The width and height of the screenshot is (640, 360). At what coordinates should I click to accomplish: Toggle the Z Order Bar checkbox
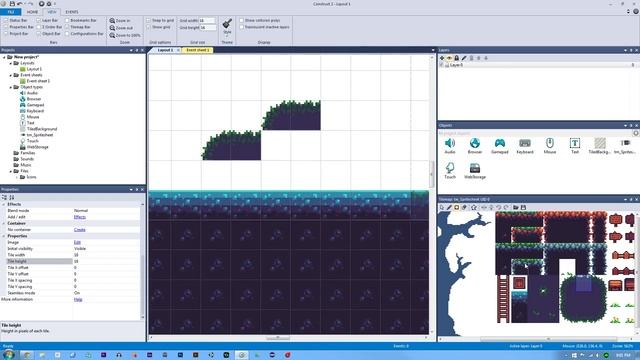(38, 27)
